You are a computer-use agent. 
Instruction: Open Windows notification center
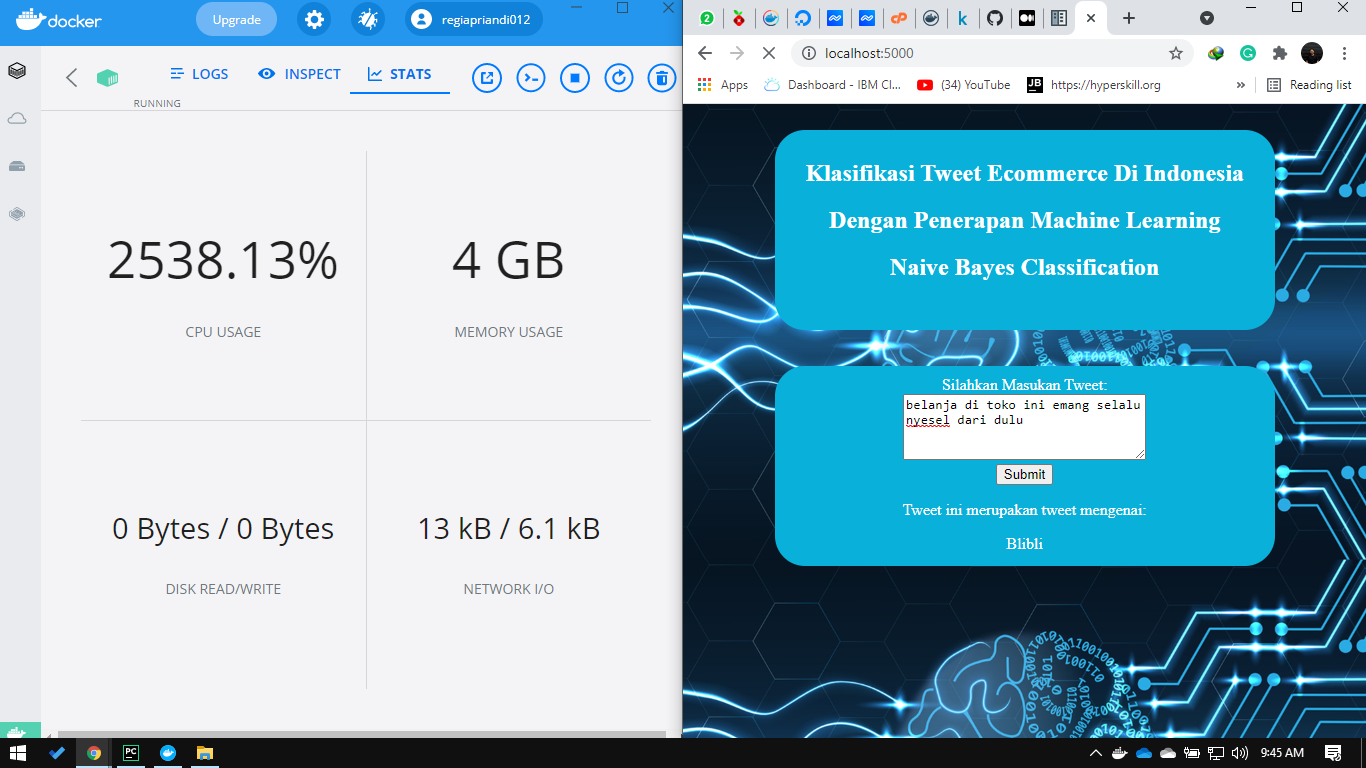pyautogui.click(x=1333, y=753)
